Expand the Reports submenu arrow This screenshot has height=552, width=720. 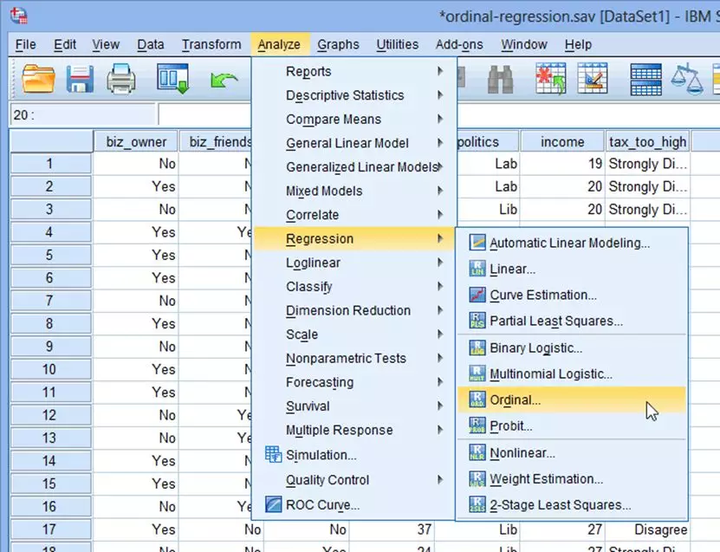[440, 71]
